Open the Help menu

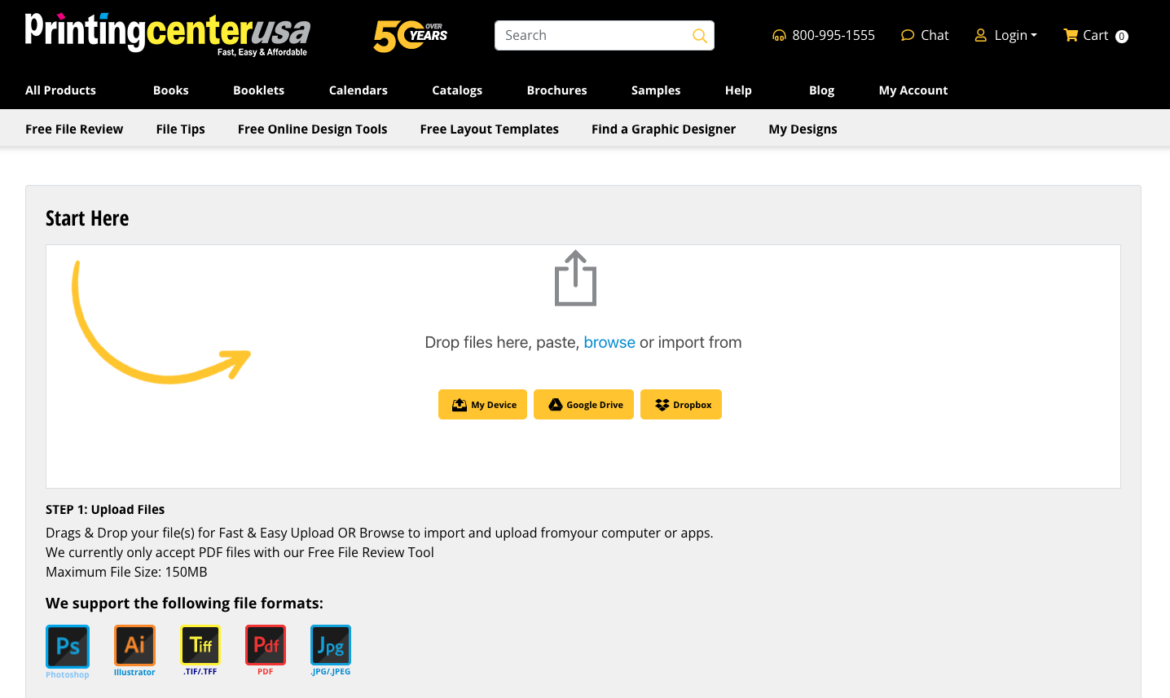738,90
